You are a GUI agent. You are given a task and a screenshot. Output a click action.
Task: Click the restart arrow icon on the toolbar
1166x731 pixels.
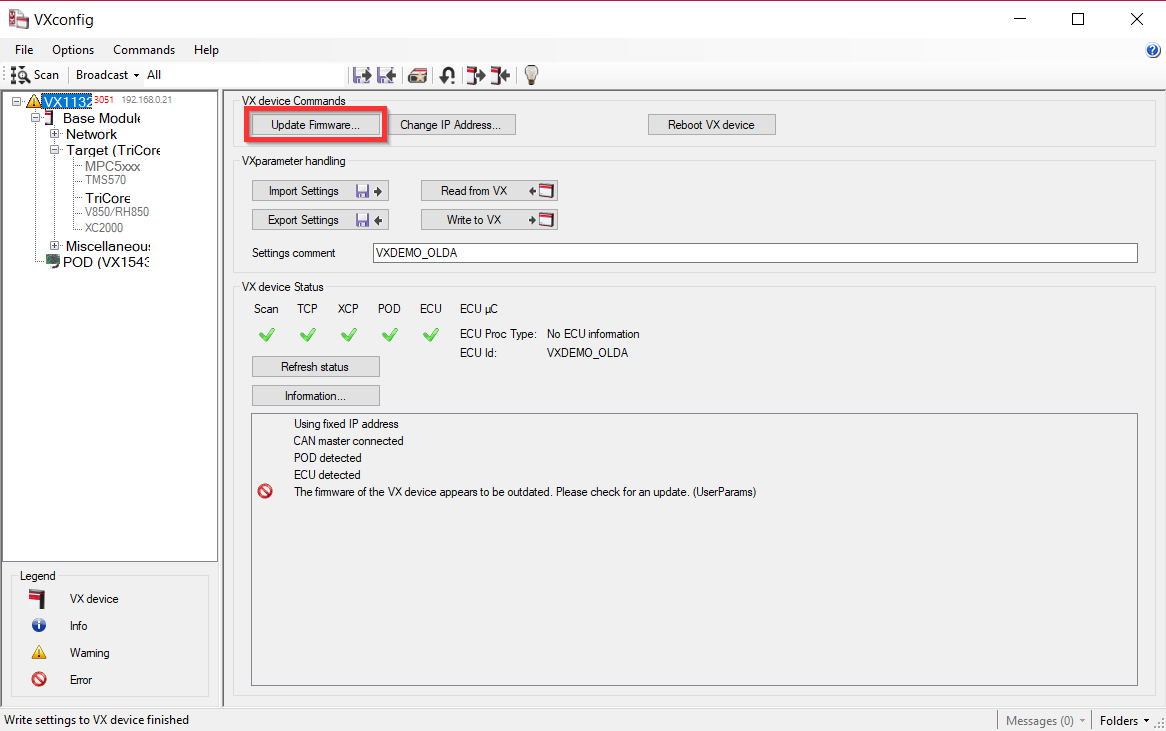coord(447,75)
